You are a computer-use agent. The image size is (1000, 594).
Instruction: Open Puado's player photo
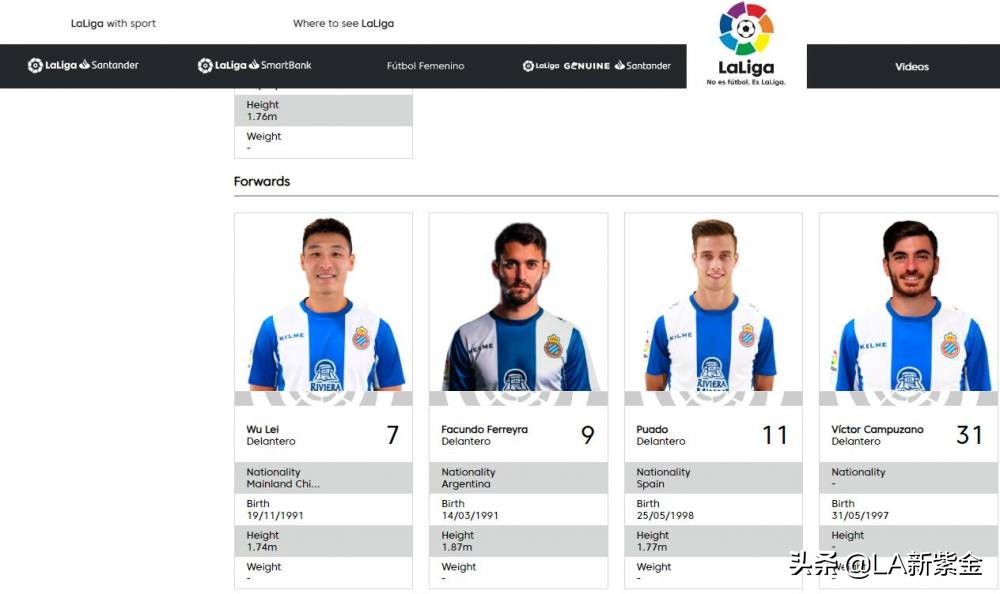(713, 302)
